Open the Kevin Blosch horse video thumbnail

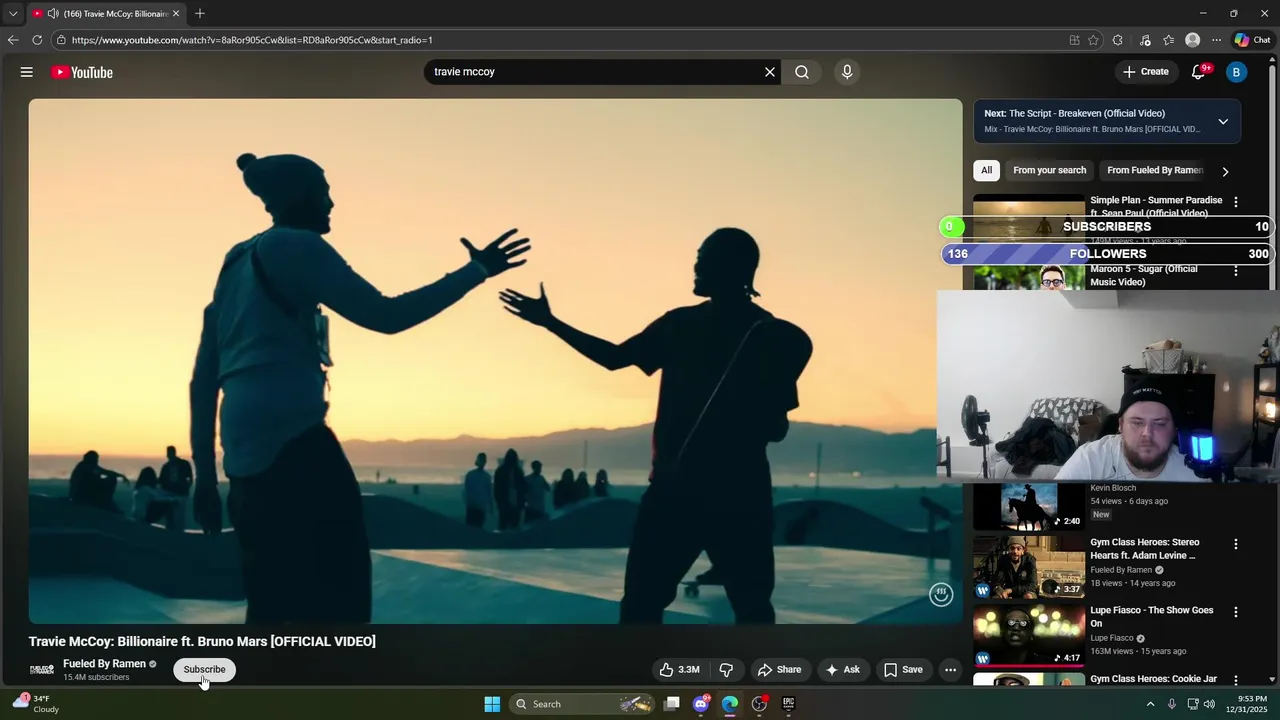click(x=1029, y=506)
